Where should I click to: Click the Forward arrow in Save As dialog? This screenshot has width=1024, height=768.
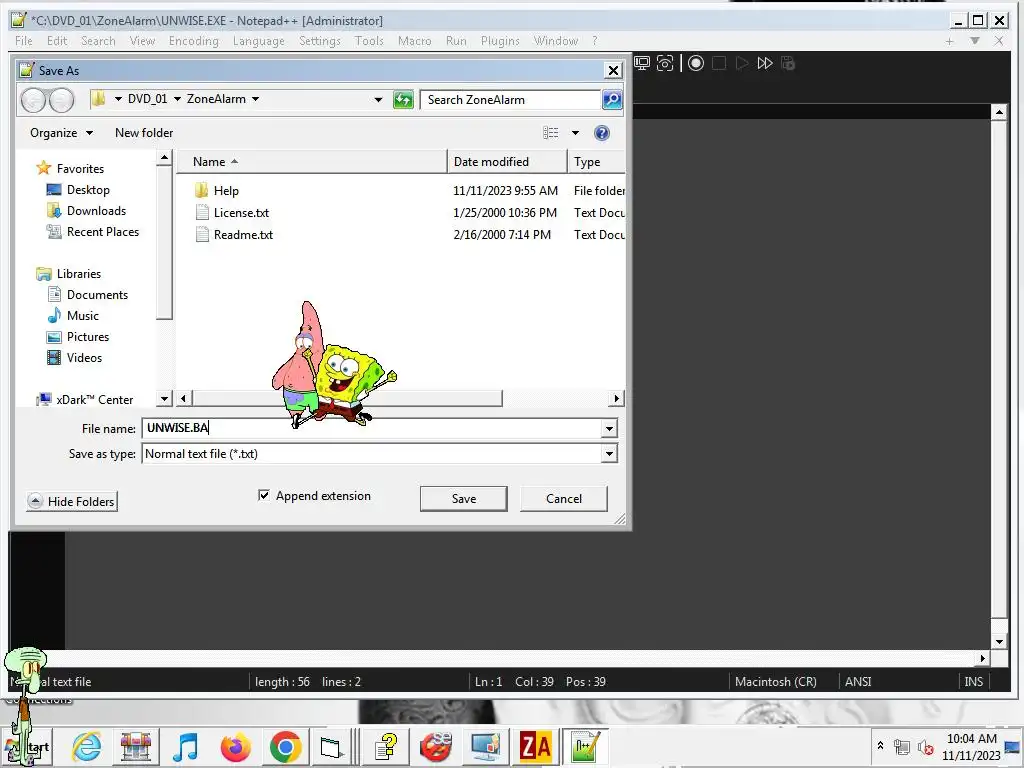click(x=61, y=100)
